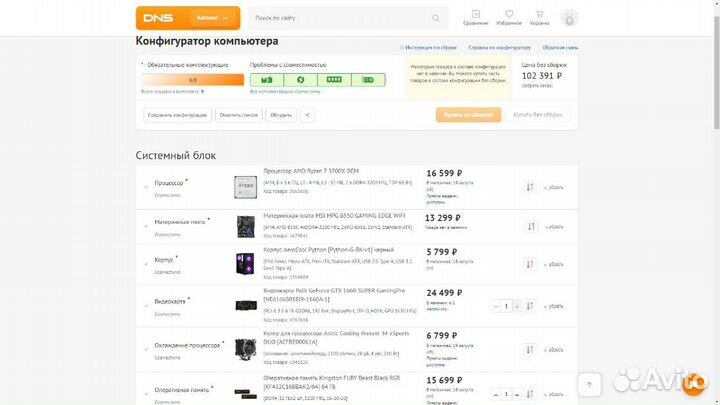Viewport: 720px width, 405px height.
Task: Open the Процессор AMD Ryzen 7 product link
Action: (311, 171)
